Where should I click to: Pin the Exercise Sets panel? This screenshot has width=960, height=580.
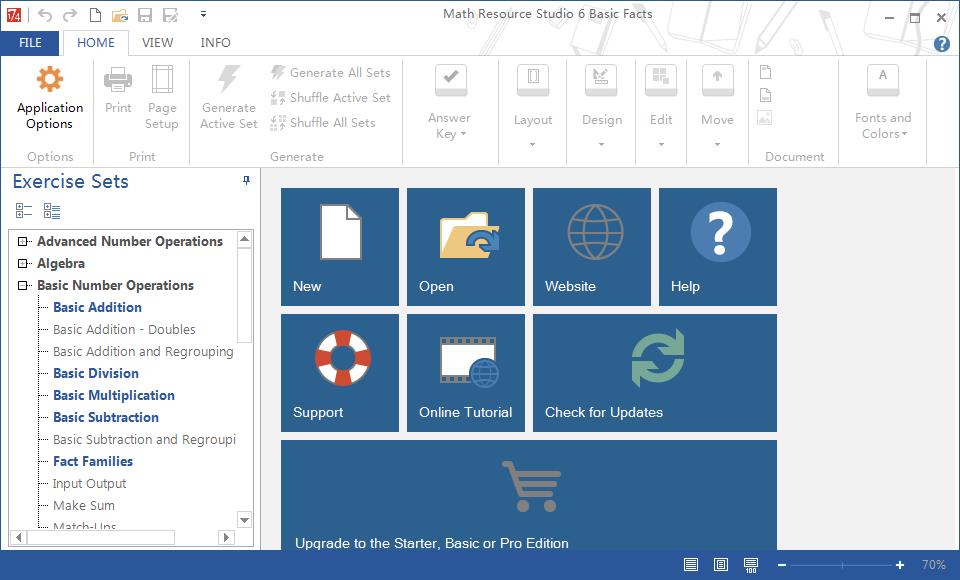(246, 181)
